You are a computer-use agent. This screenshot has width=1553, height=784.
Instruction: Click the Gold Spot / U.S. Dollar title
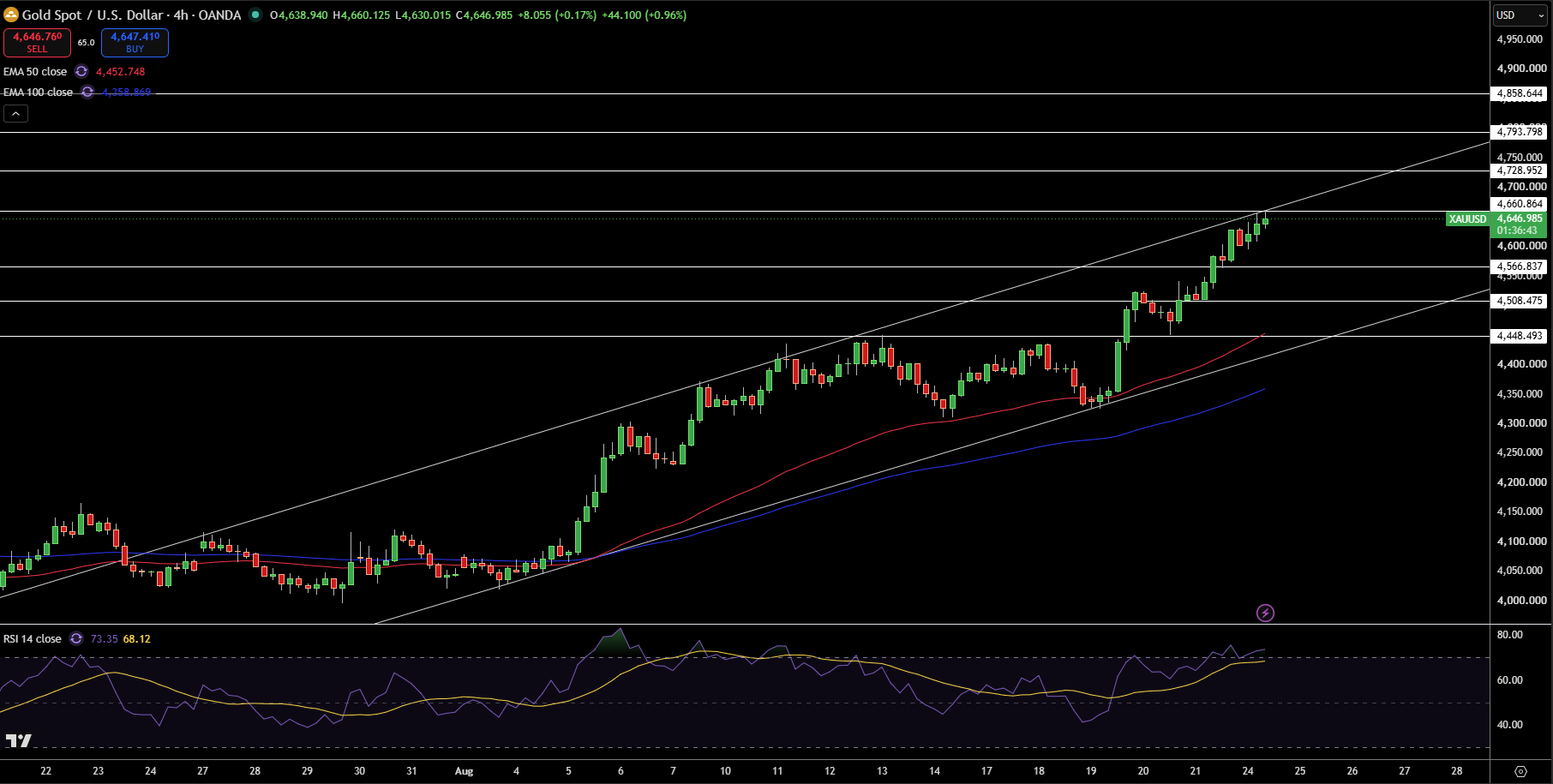point(93,15)
